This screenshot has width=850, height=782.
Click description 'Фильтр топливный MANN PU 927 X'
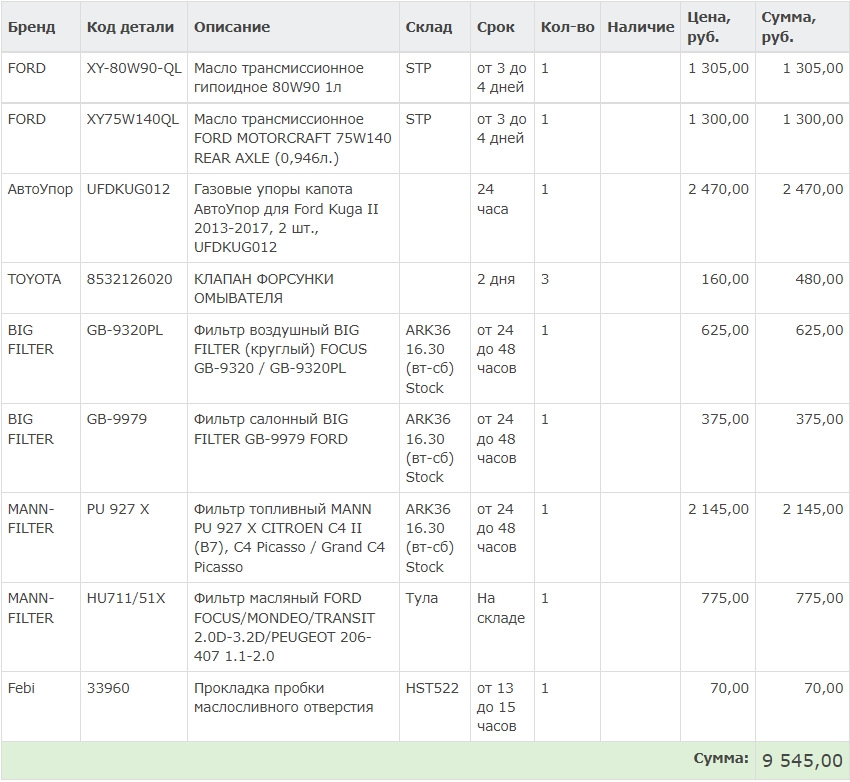pyautogui.click(x=282, y=519)
